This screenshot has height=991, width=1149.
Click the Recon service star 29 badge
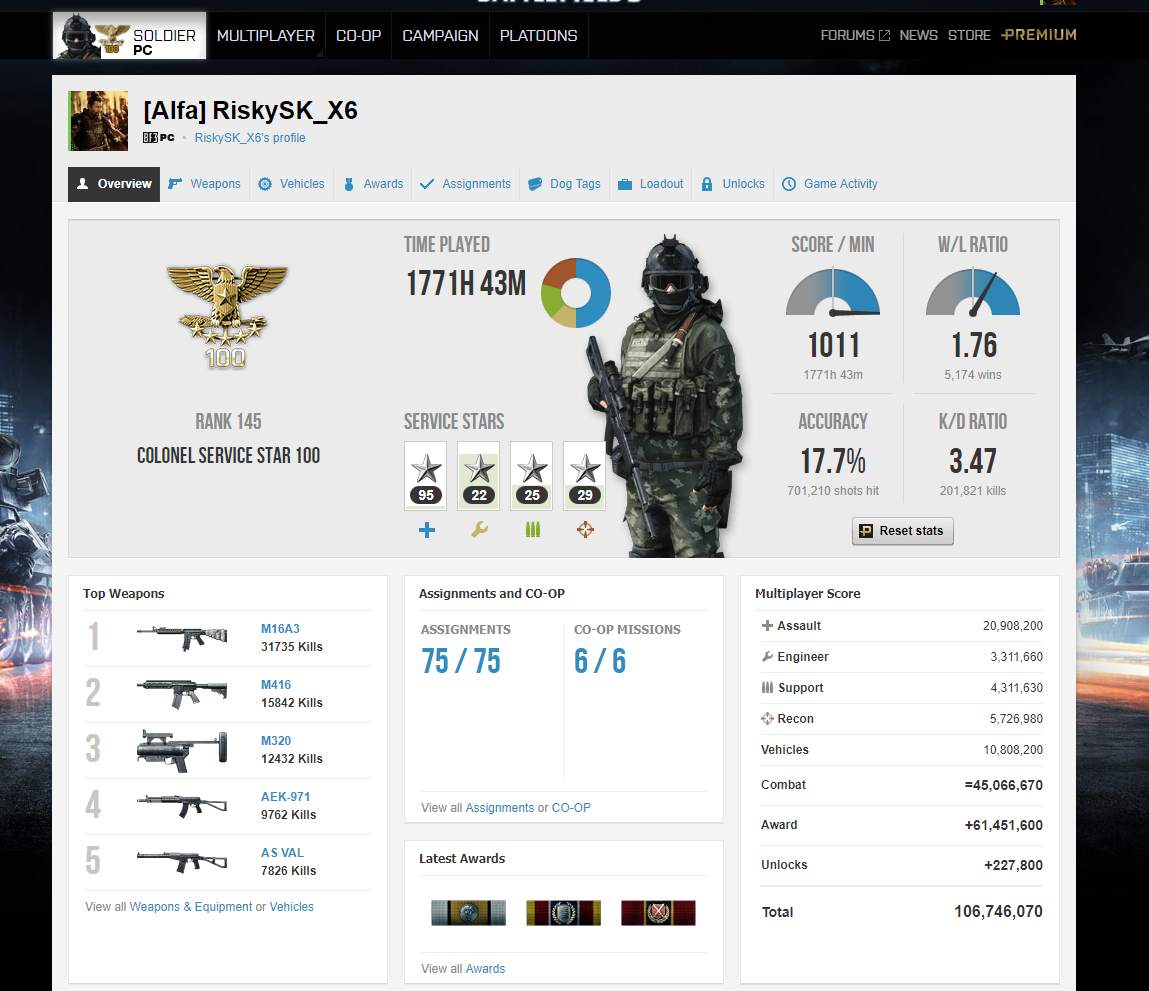coord(584,475)
